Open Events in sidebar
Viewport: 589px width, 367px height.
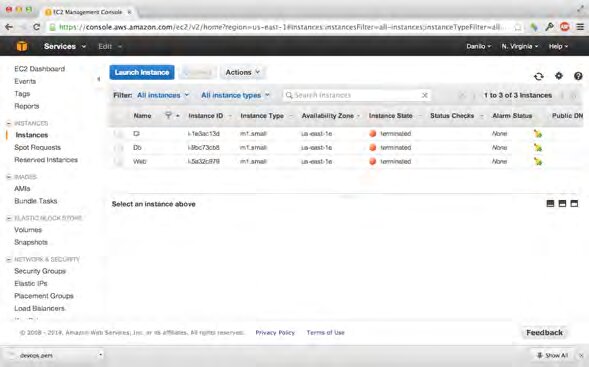25,81
